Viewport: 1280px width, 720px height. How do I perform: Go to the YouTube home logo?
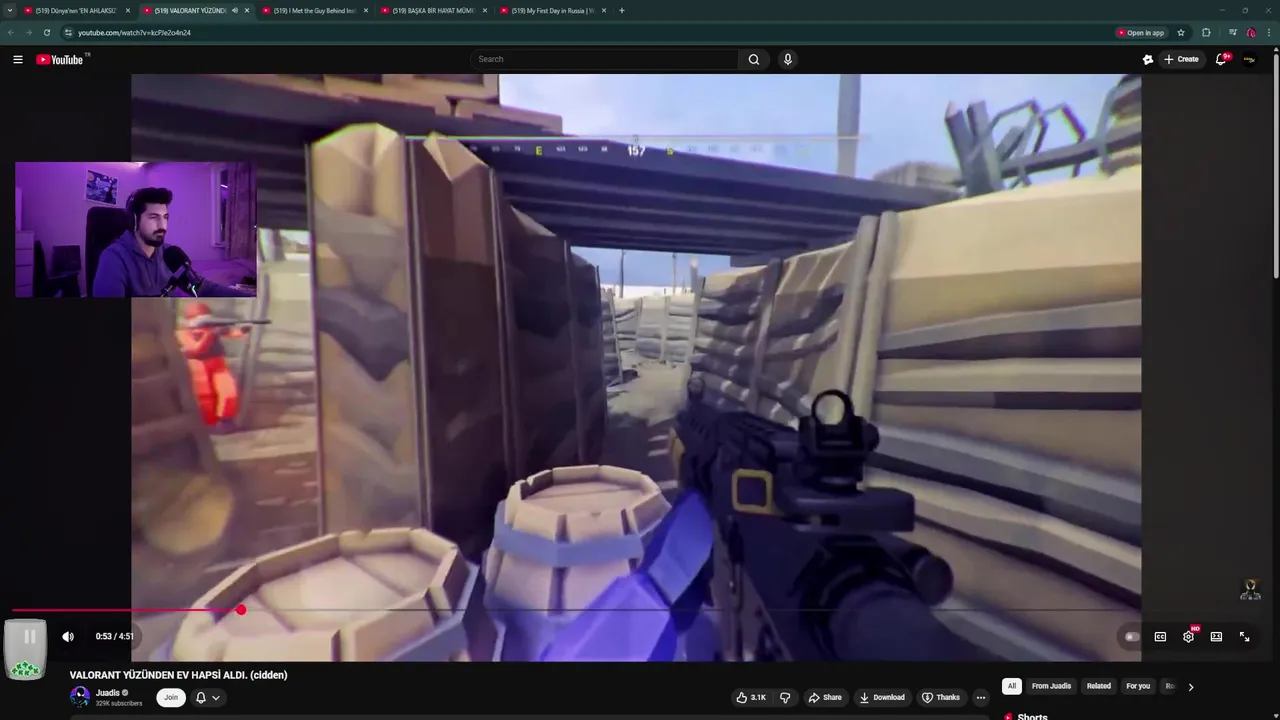pyautogui.click(x=59, y=59)
